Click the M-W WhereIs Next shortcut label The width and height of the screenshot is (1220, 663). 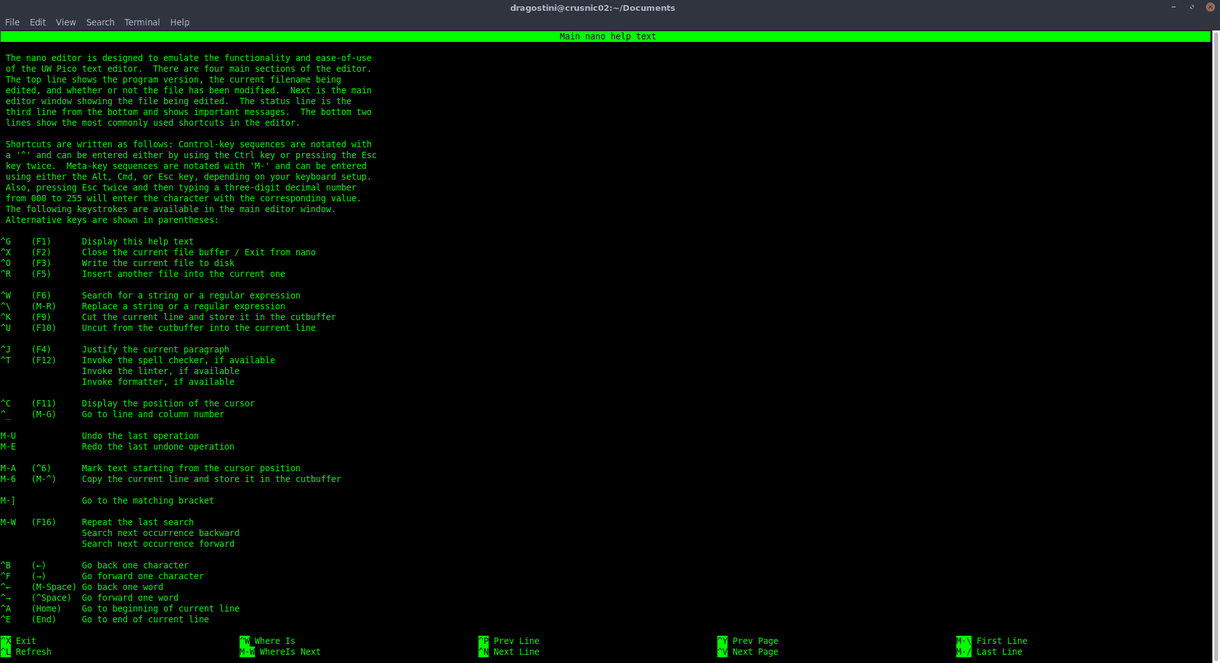(280, 652)
